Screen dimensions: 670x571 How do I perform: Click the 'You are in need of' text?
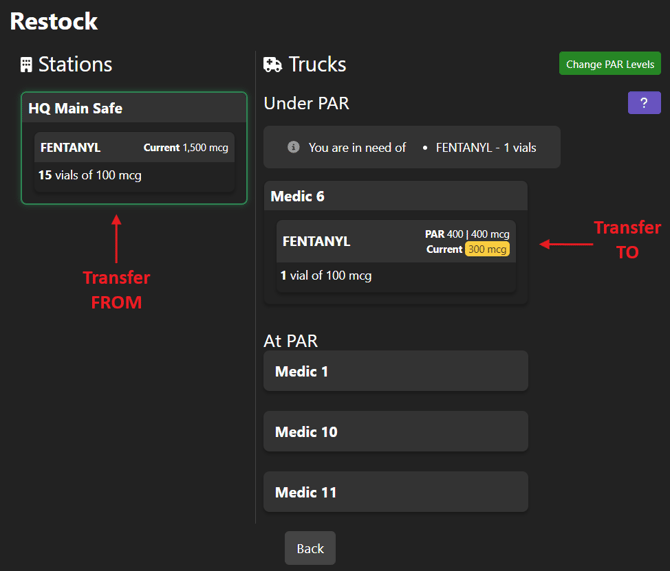(357, 147)
